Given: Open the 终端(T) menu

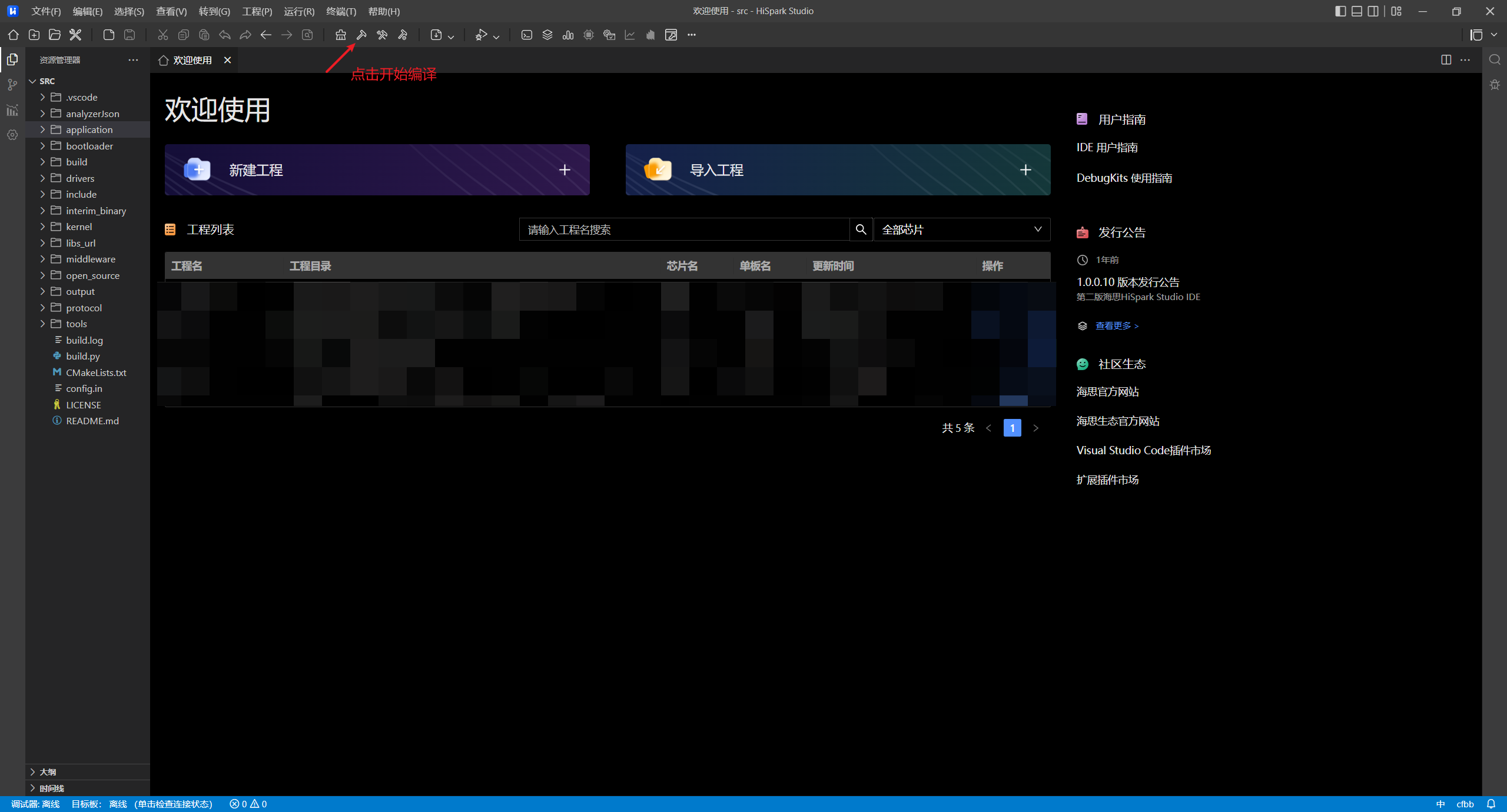Looking at the screenshot, I should [341, 11].
